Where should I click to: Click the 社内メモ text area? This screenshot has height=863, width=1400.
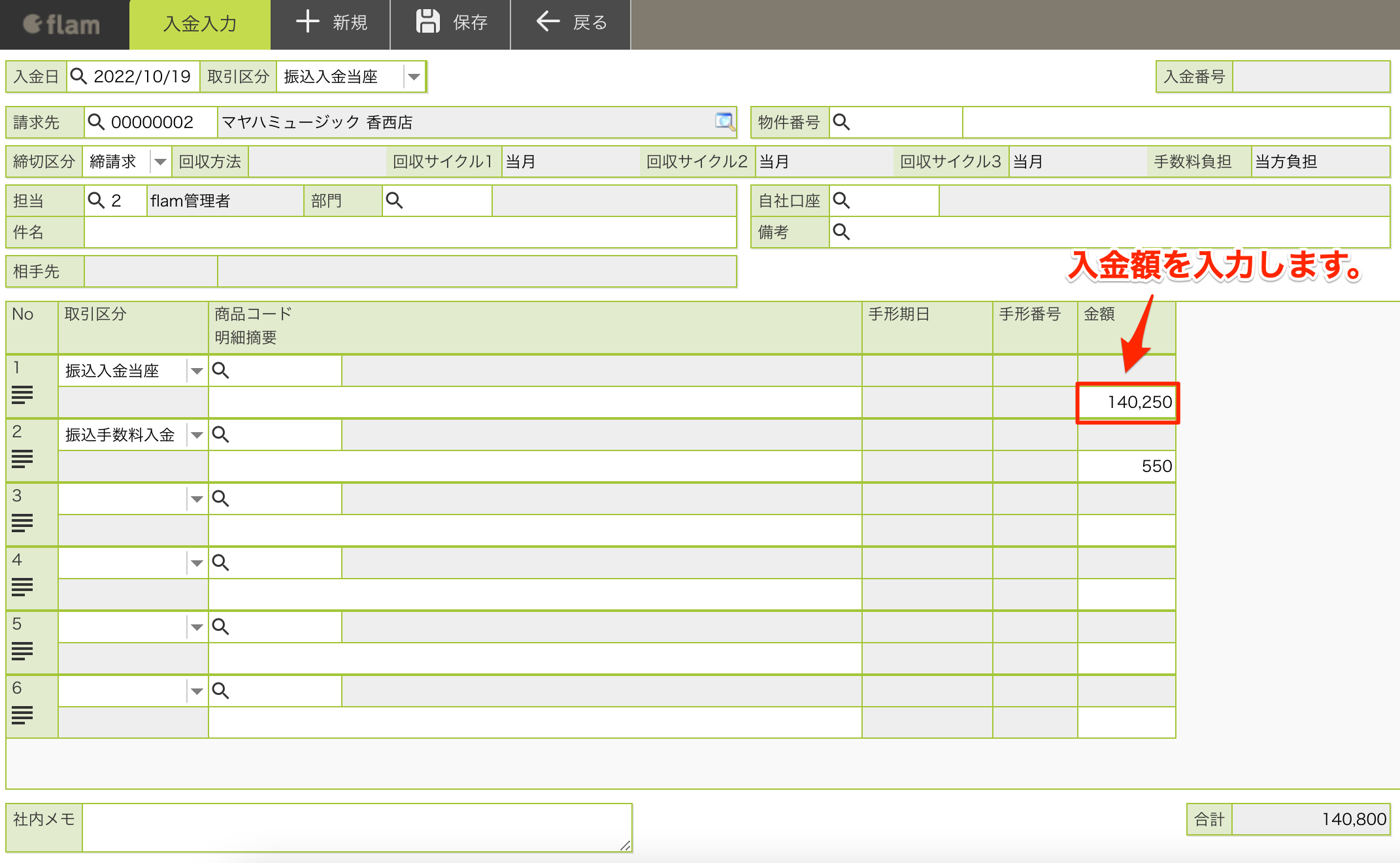tap(357, 828)
